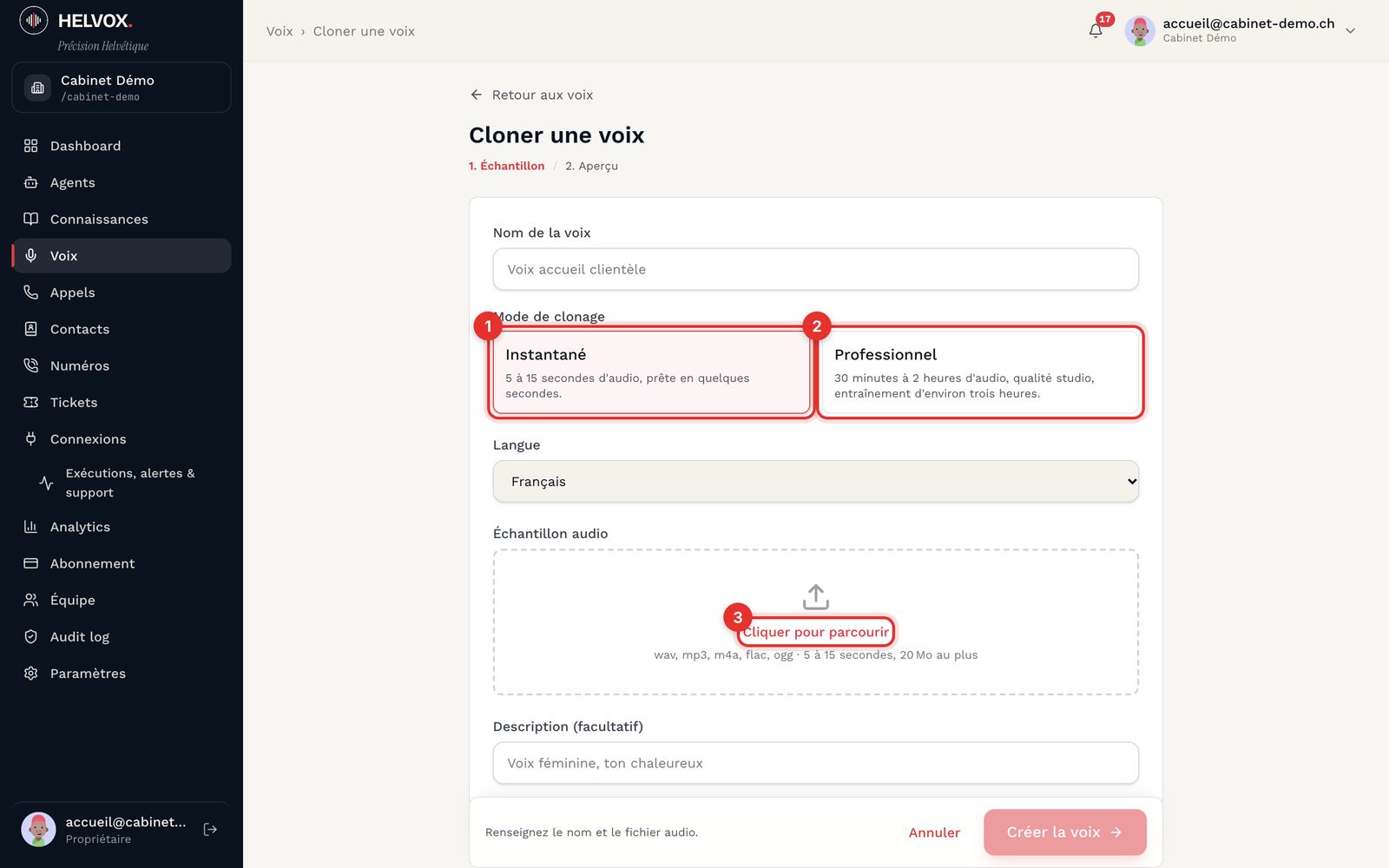Click the Équipe people icon
The image size is (1389, 868).
pyautogui.click(x=31, y=600)
